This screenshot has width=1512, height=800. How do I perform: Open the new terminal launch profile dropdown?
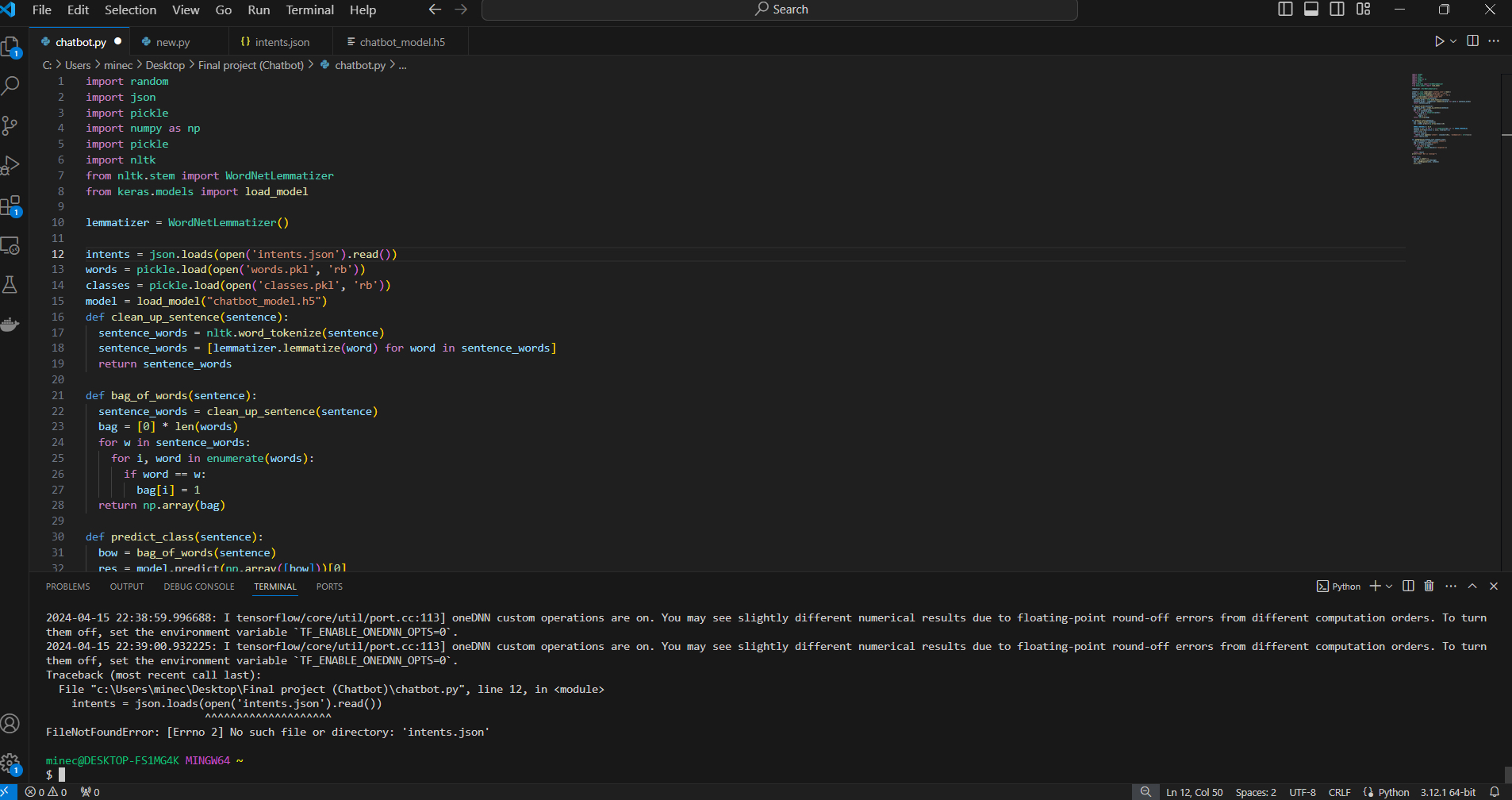pos(1389,587)
